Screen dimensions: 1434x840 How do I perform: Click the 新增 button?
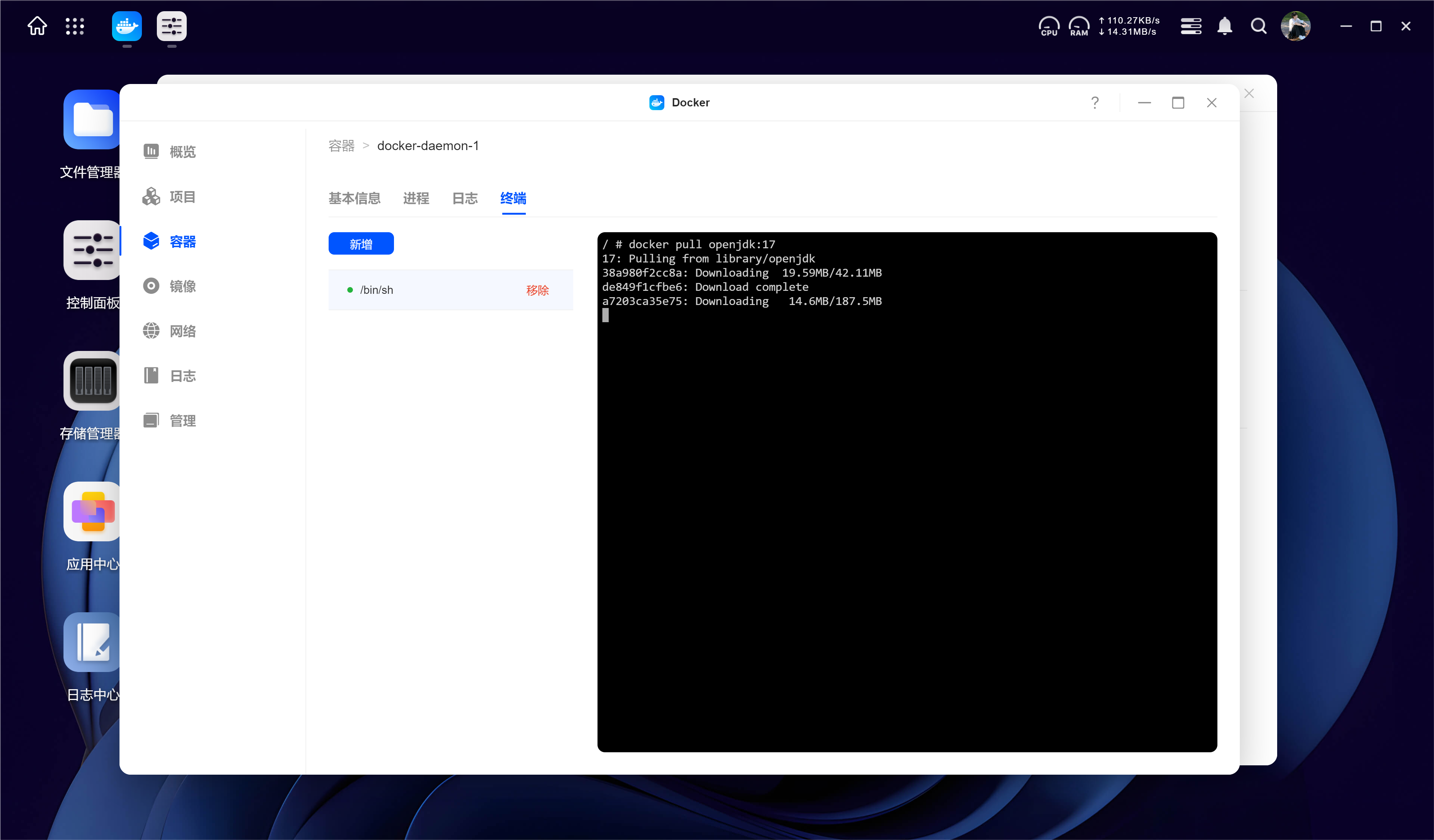tap(361, 243)
